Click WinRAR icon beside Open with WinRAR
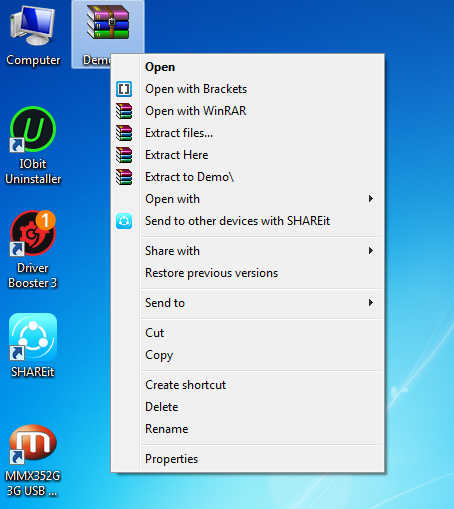454x509 pixels. (x=124, y=111)
